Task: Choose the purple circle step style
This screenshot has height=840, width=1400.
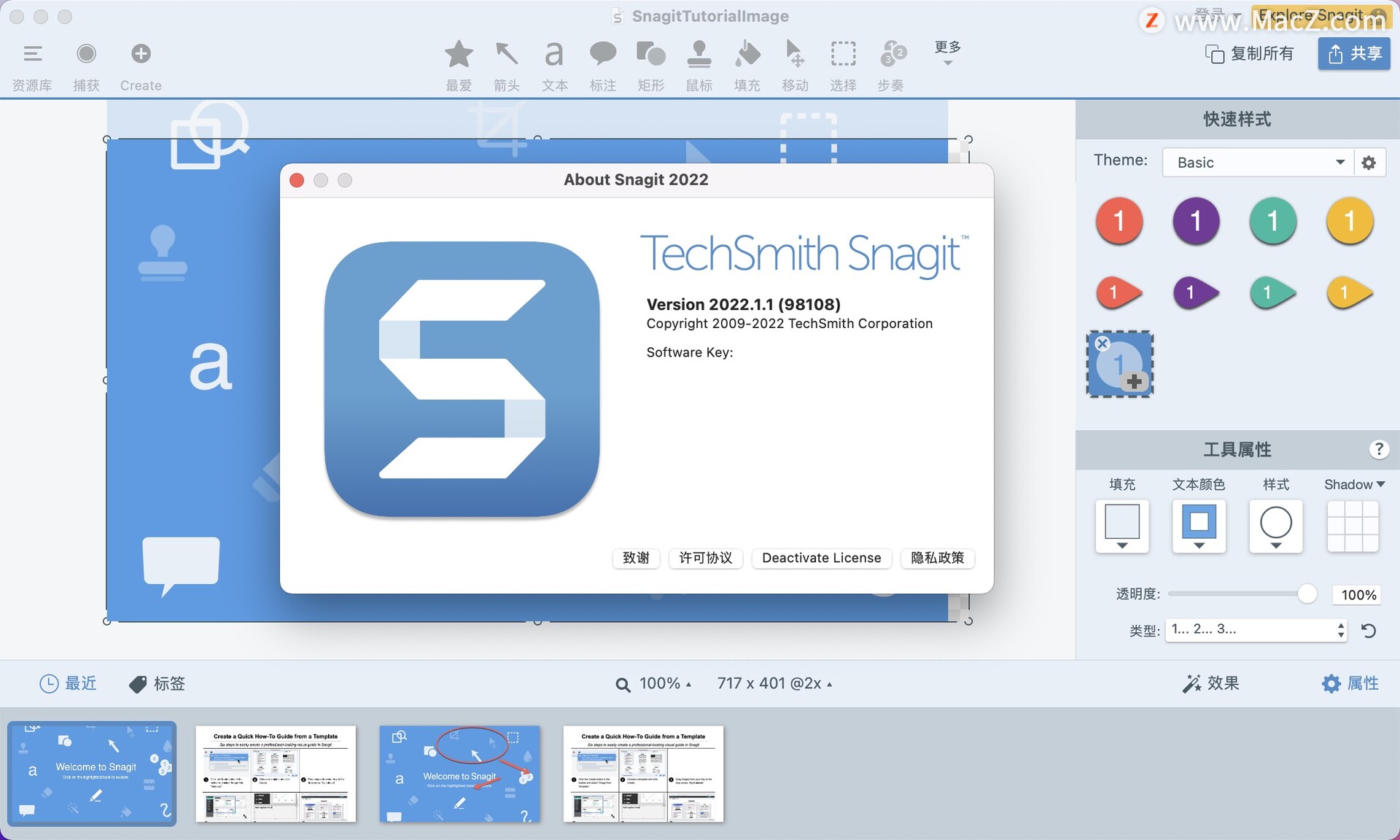Action: tap(1196, 221)
